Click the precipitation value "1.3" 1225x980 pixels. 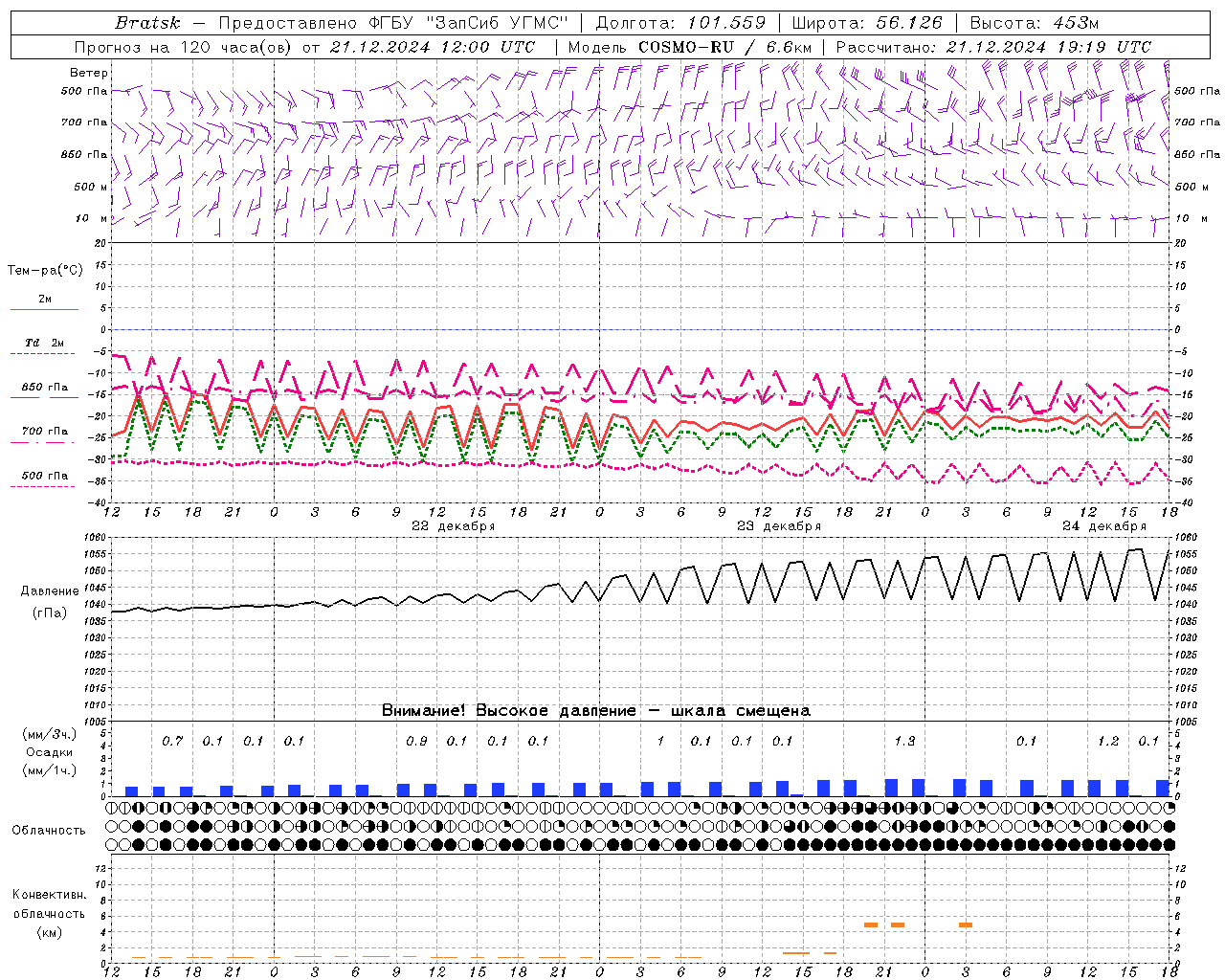click(904, 741)
